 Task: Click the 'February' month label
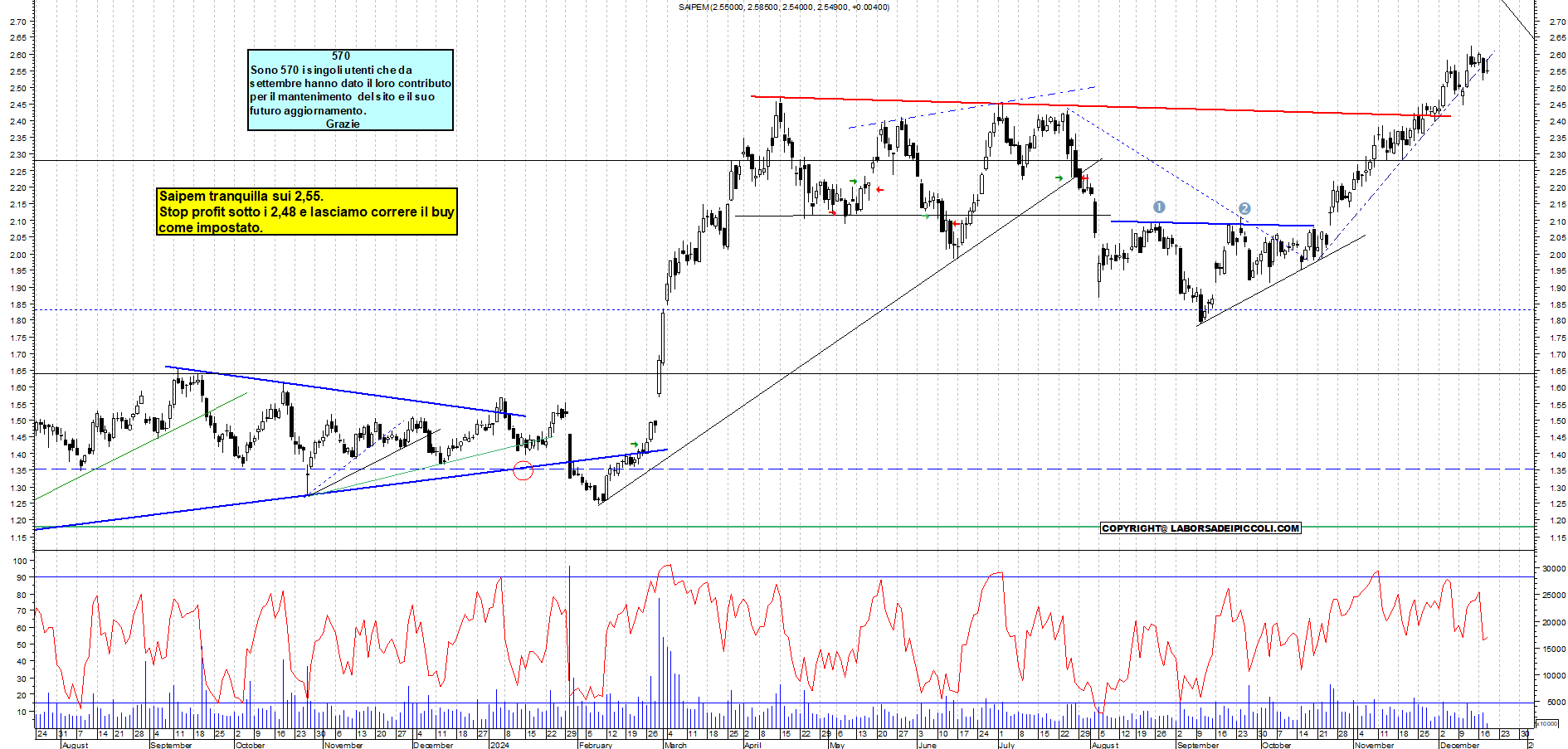[x=596, y=745]
